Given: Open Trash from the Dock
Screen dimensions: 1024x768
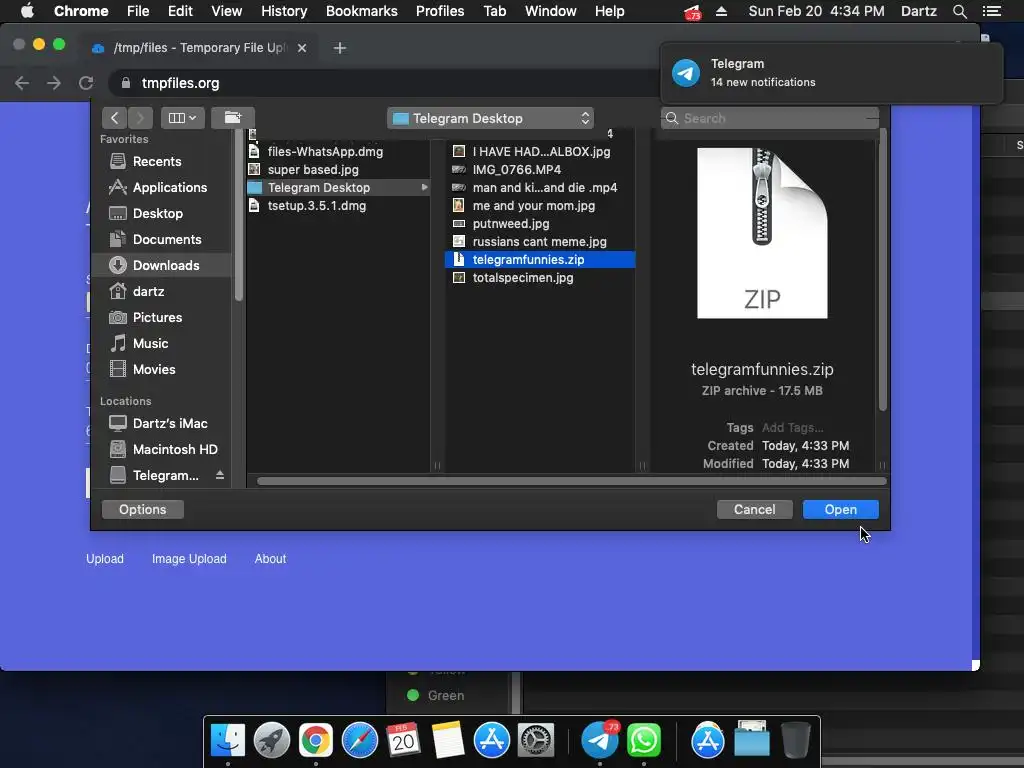Looking at the screenshot, I should click(795, 740).
